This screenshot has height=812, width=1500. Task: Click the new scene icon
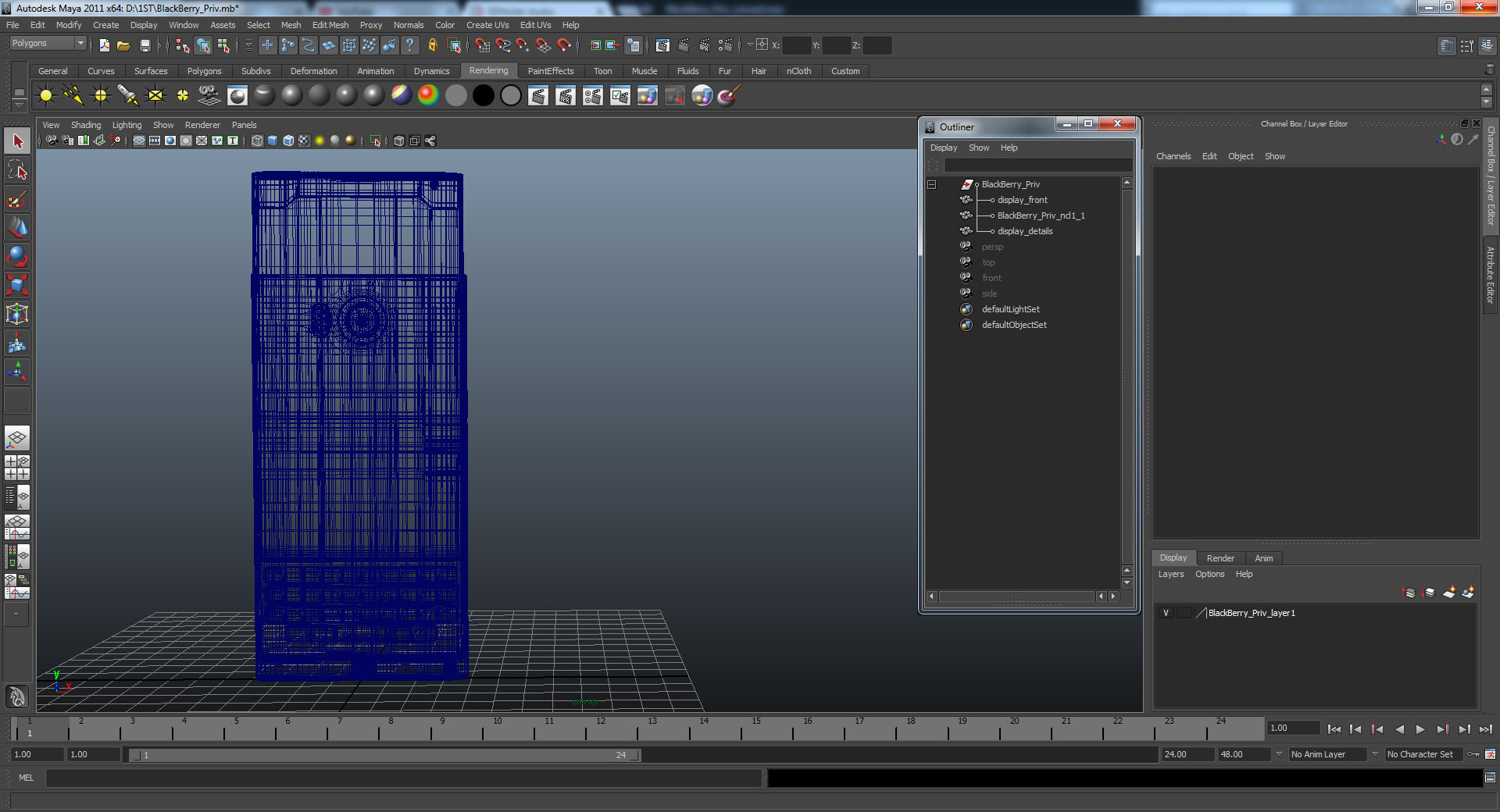point(104,45)
